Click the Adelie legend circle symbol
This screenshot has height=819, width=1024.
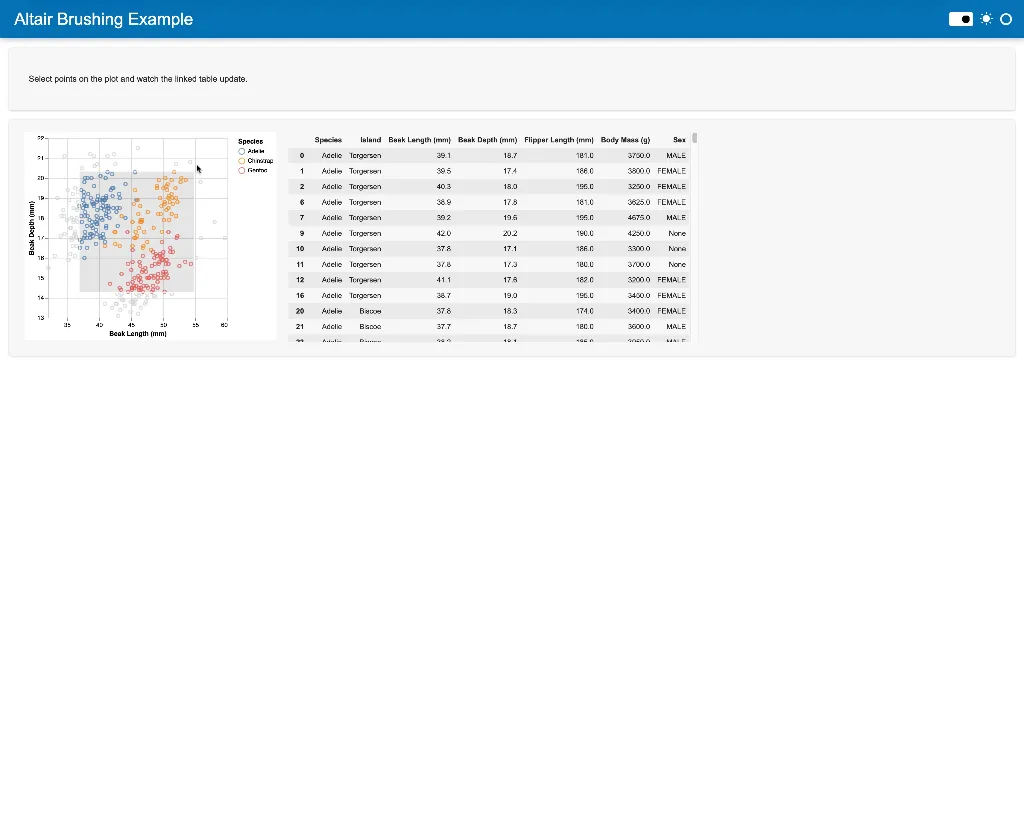coord(242,151)
